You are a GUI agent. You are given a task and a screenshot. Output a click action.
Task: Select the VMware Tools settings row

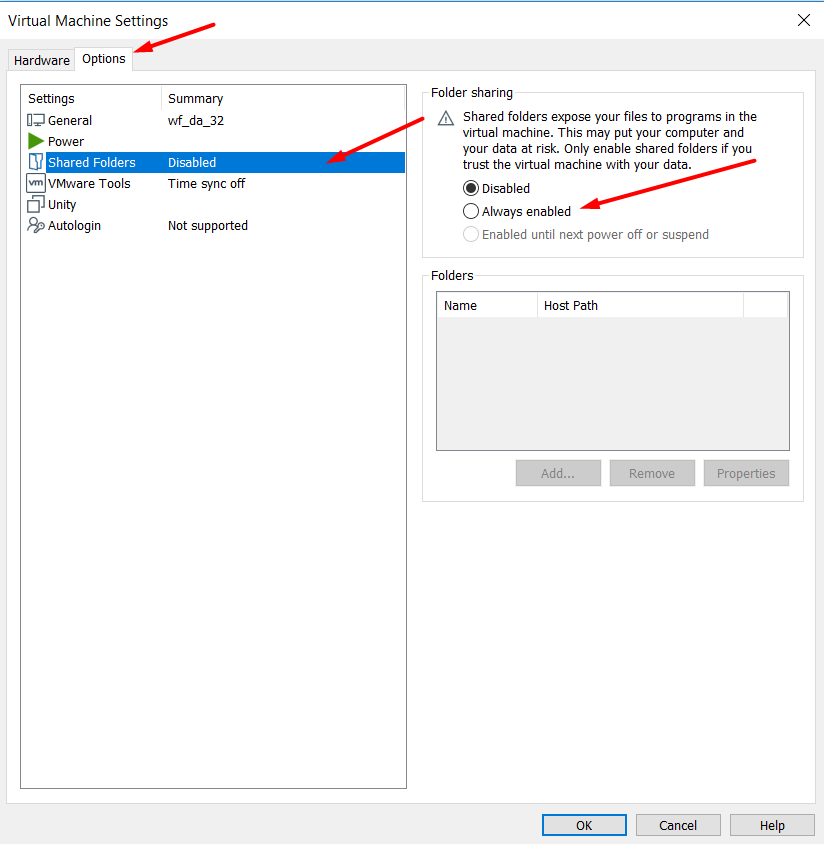[215, 183]
